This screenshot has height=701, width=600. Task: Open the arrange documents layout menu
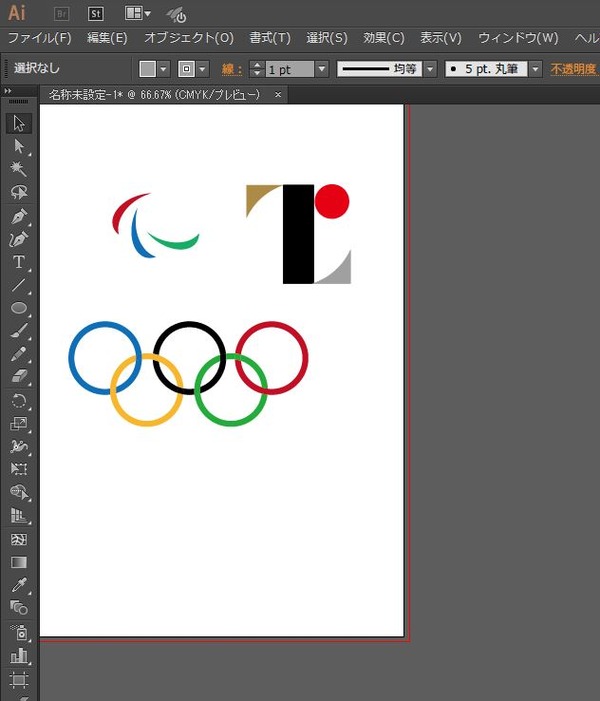click(137, 13)
